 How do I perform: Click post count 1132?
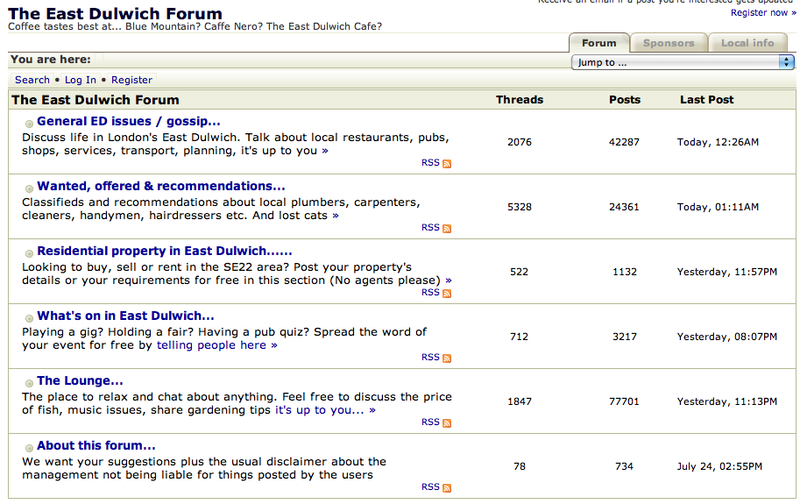(x=624, y=272)
